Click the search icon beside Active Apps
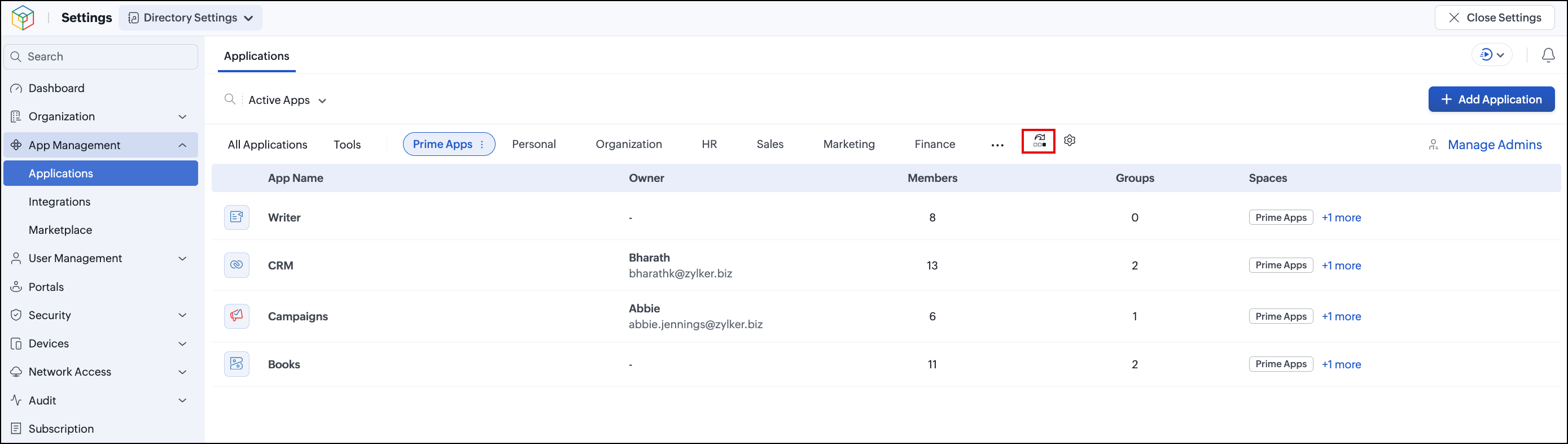This screenshot has width=1568, height=444. tap(230, 99)
